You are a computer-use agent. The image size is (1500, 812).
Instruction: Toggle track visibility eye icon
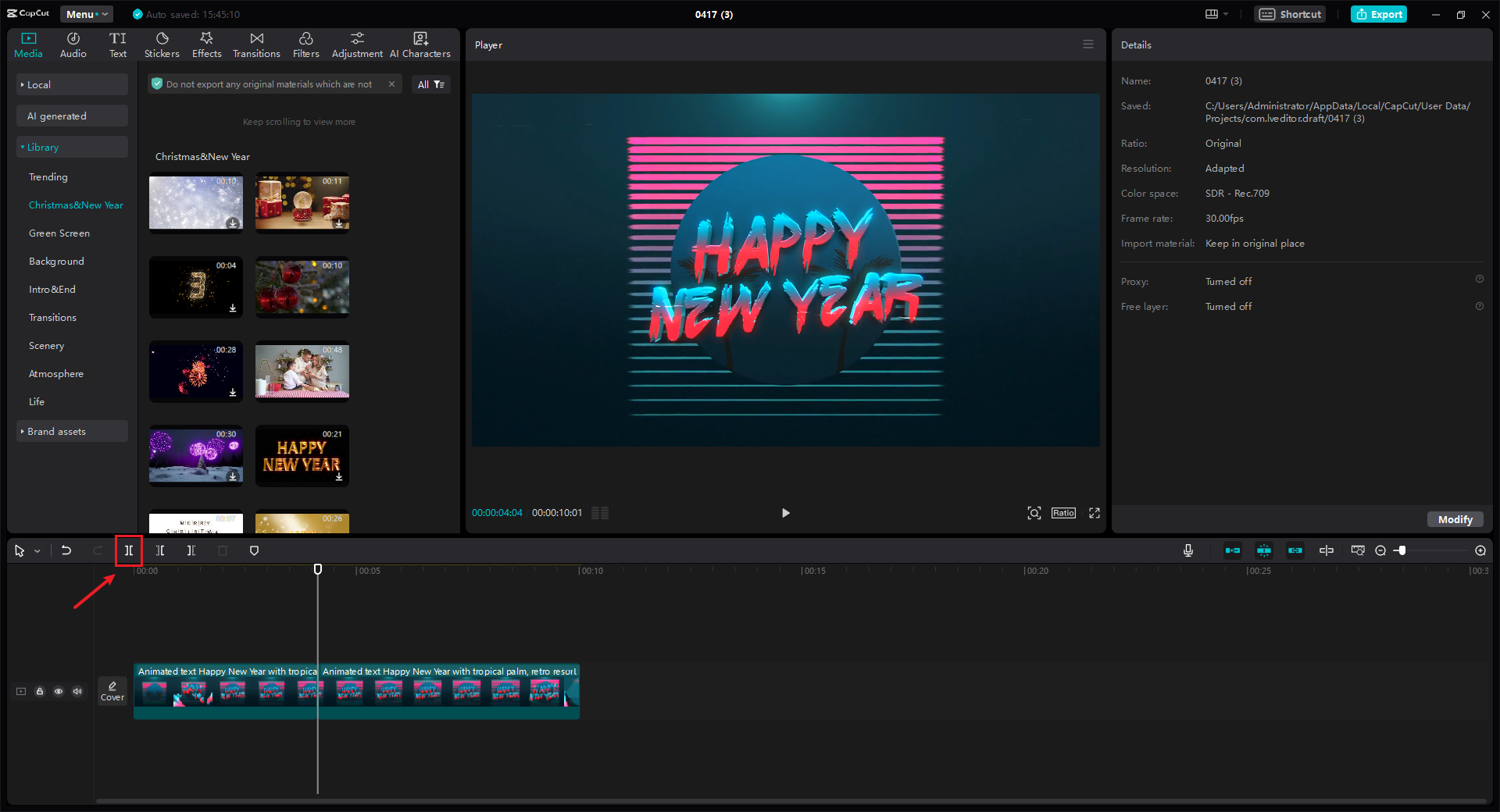tap(59, 691)
